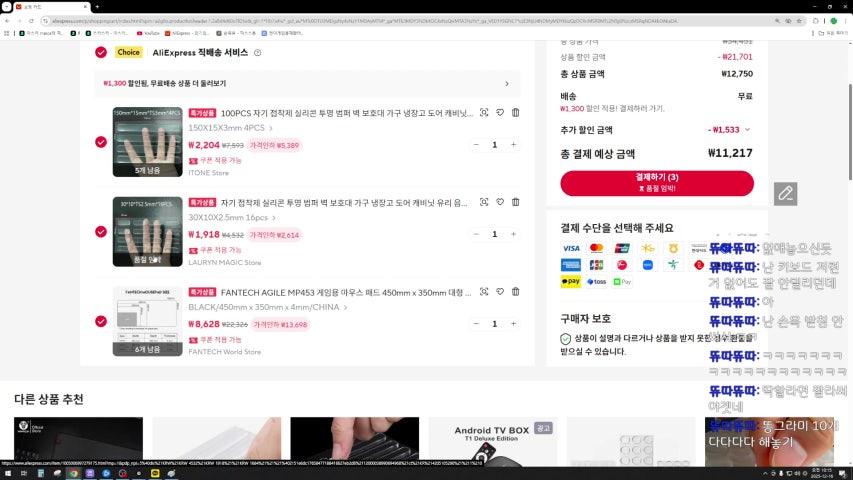The width and height of the screenshot is (853, 480).
Task: Delete the 100PCS bumper product from cart
Action: click(x=515, y=113)
